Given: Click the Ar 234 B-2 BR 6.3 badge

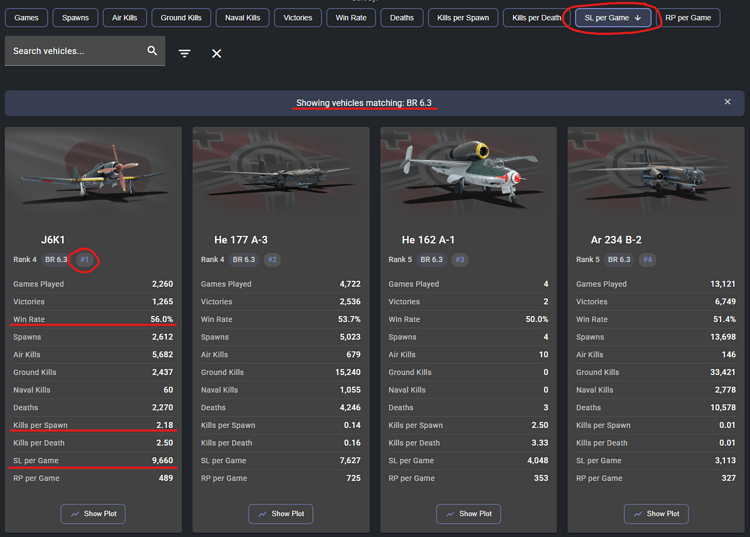Looking at the screenshot, I should click(x=620, y=260).
